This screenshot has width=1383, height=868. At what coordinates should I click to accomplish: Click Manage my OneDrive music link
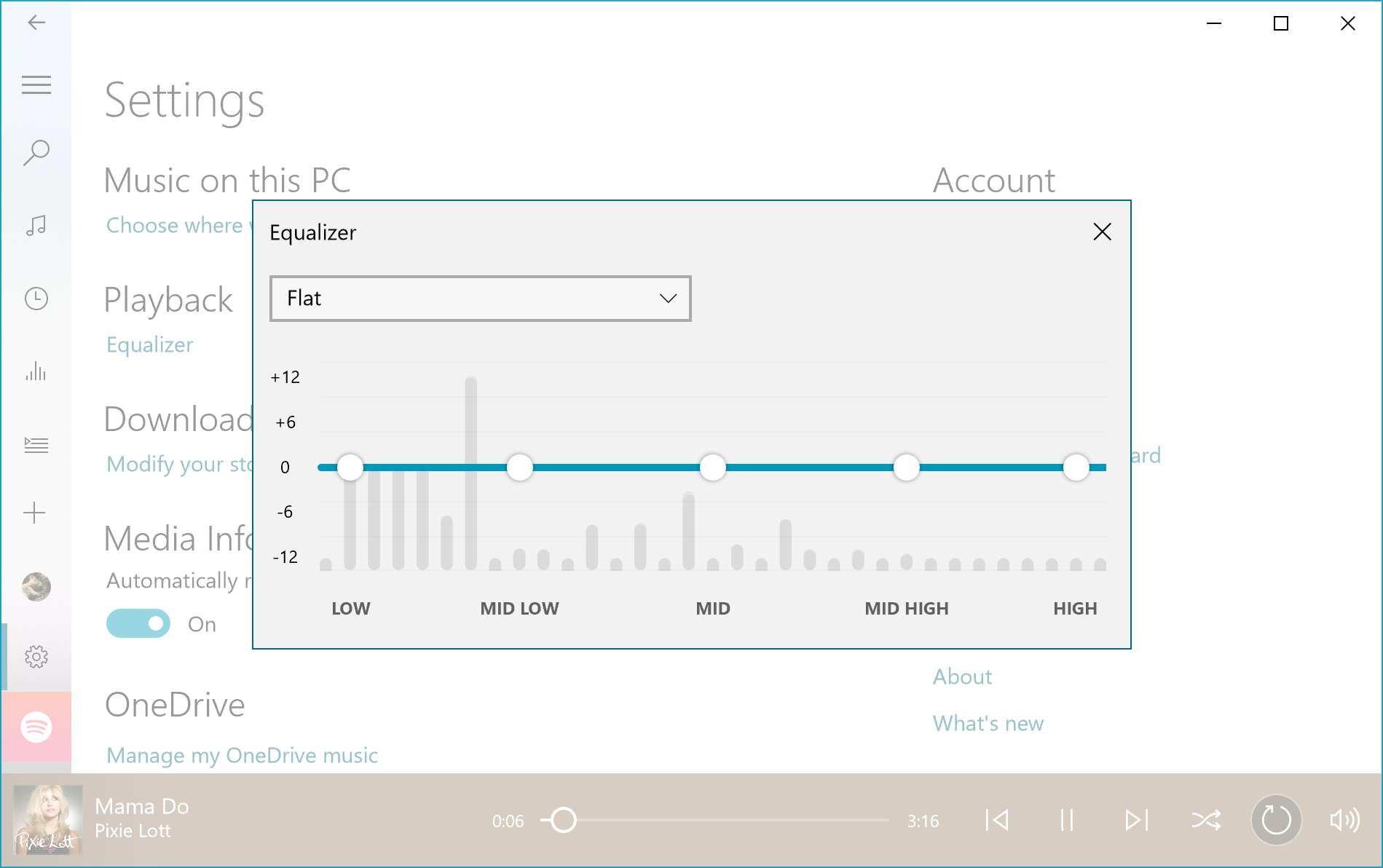[242, 755]
